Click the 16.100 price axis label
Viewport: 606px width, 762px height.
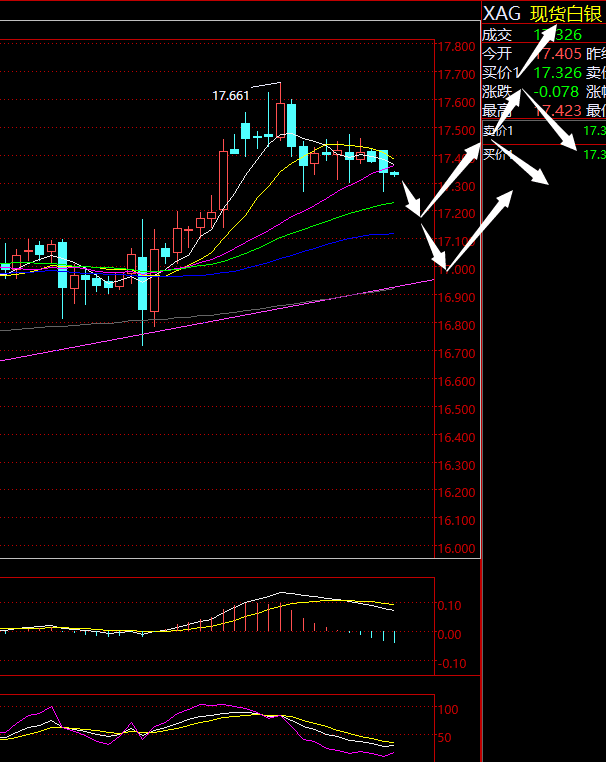coord(456,521)
